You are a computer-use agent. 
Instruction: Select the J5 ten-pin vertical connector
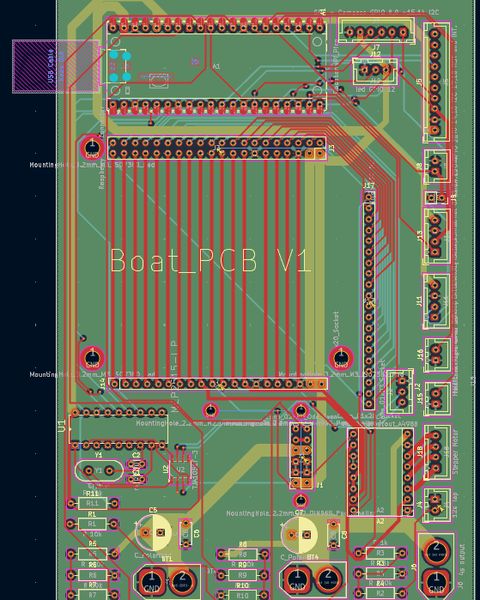[436, 82]
